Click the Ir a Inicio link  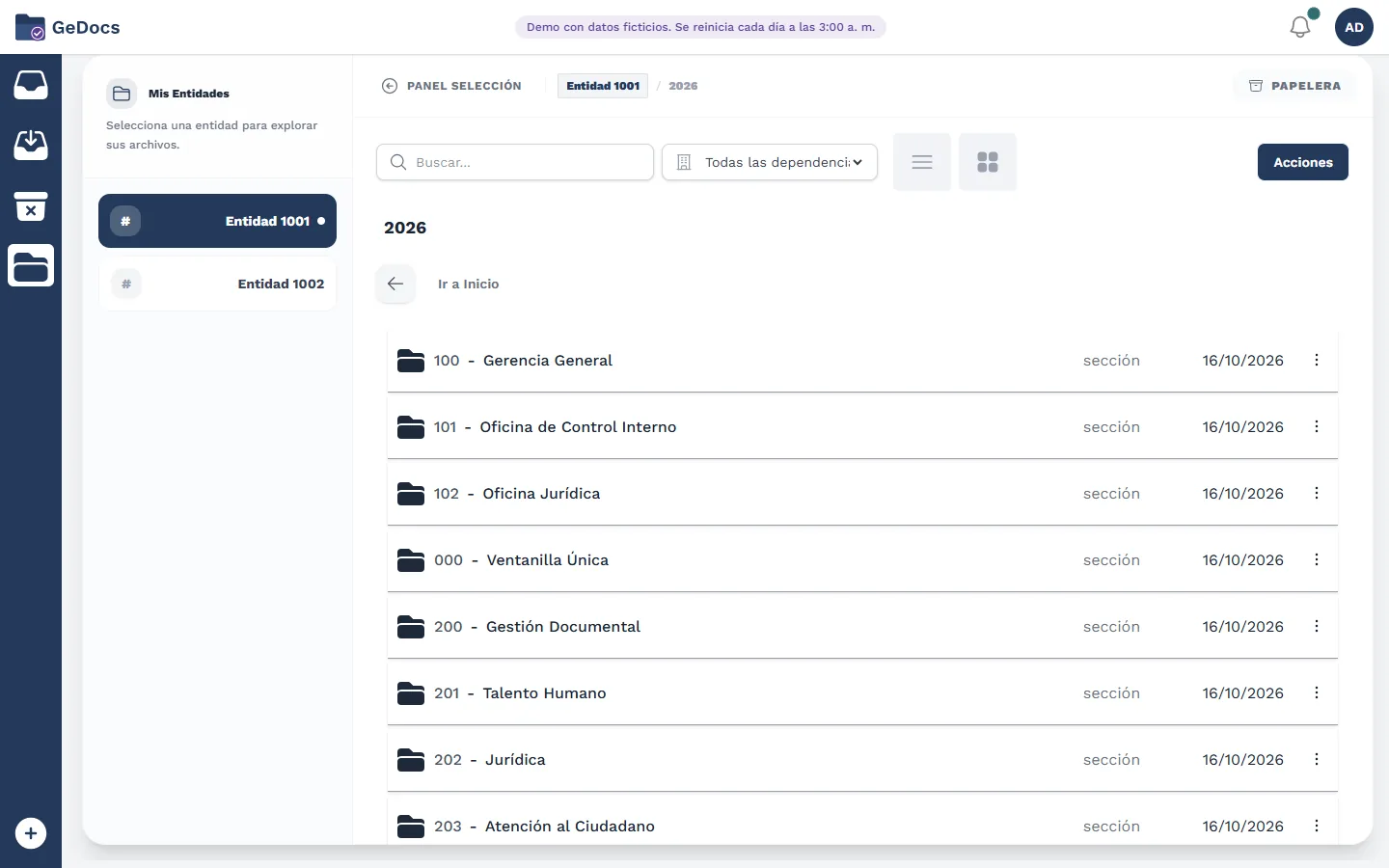click(x=468, y=284)
